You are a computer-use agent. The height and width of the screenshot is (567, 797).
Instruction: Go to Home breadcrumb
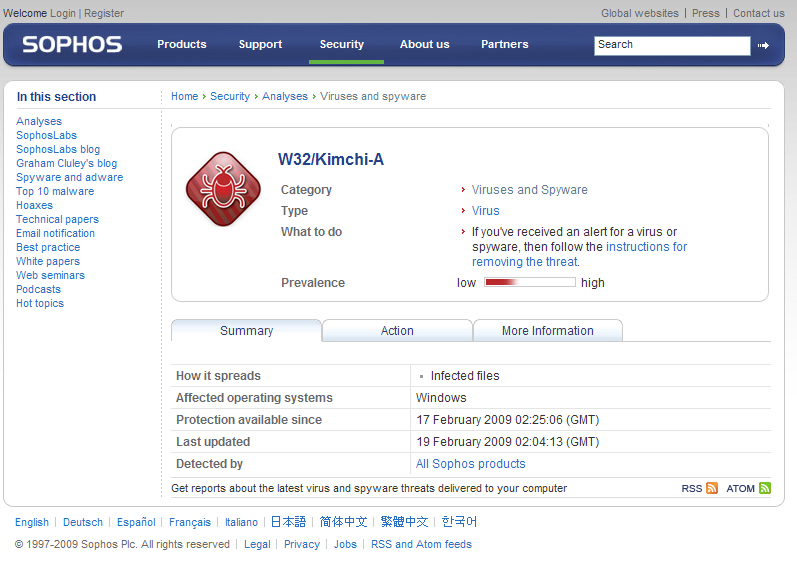(184, 96)
